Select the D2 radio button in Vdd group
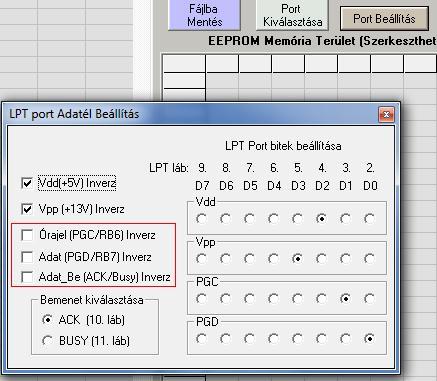The height and width of the screenshot is (381, 437). [321, 219]
